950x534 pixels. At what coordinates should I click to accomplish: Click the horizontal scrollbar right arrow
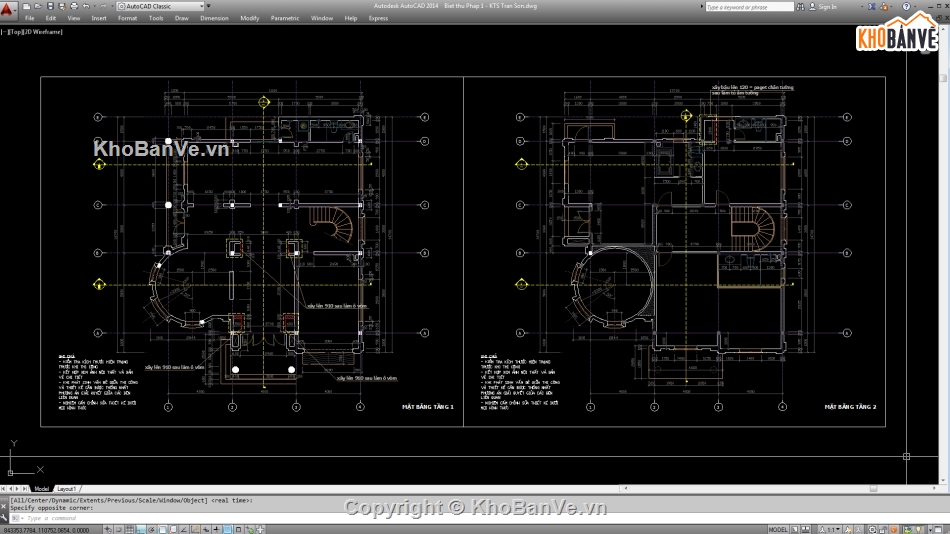[934, 489]
